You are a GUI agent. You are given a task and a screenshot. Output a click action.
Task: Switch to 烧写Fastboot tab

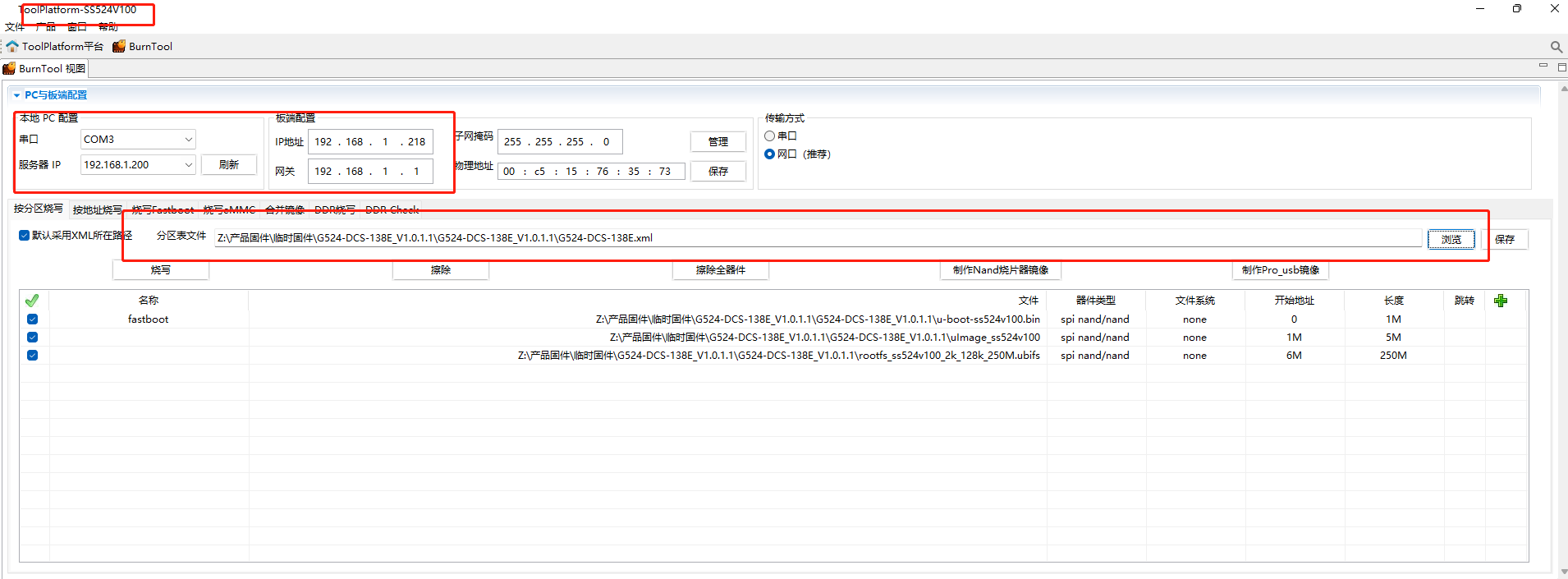(163, 210)
